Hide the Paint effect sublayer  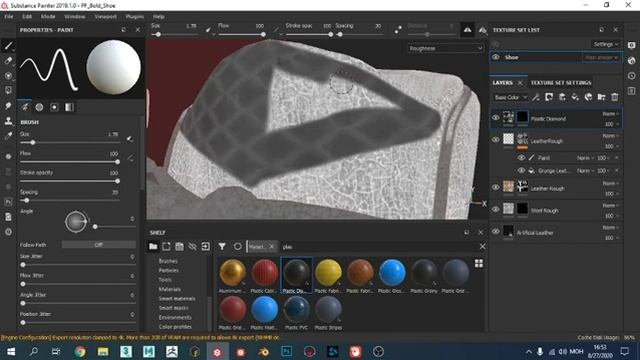[x=521, y=158]
